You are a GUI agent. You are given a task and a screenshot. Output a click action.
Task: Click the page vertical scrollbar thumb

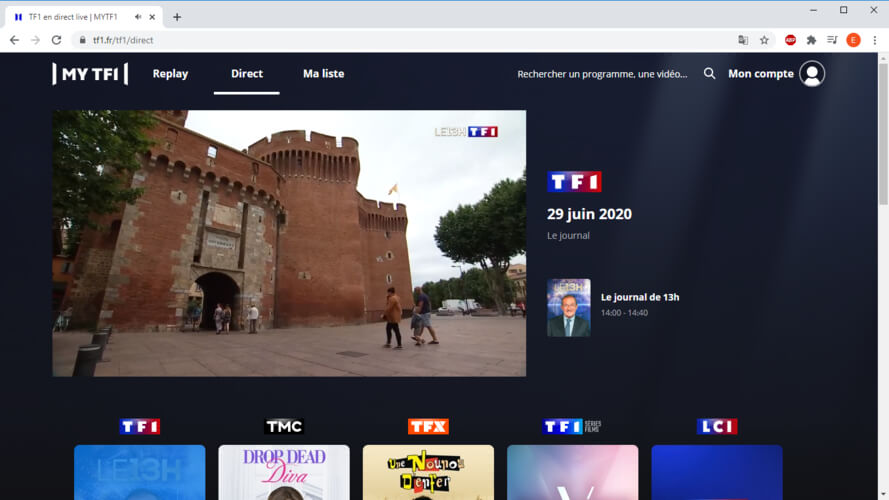883,134
